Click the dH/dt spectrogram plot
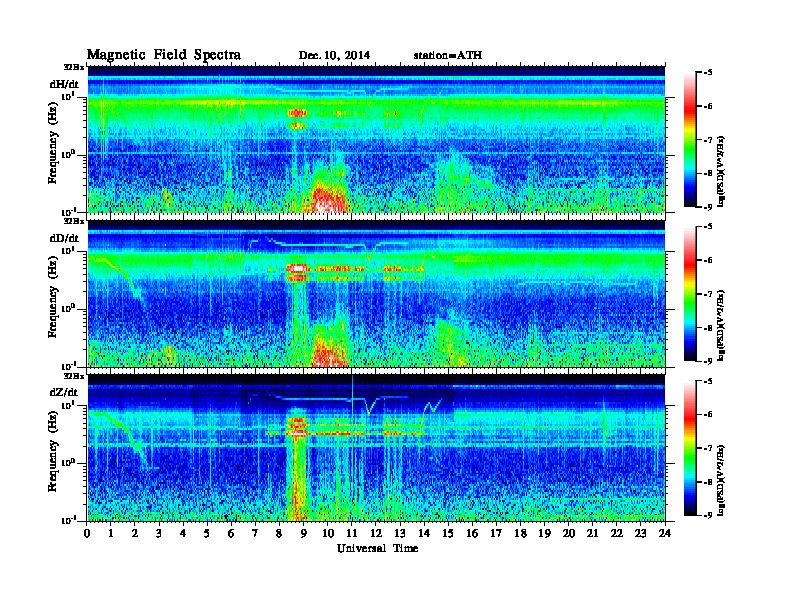792x612 pixels. point(376,139)
